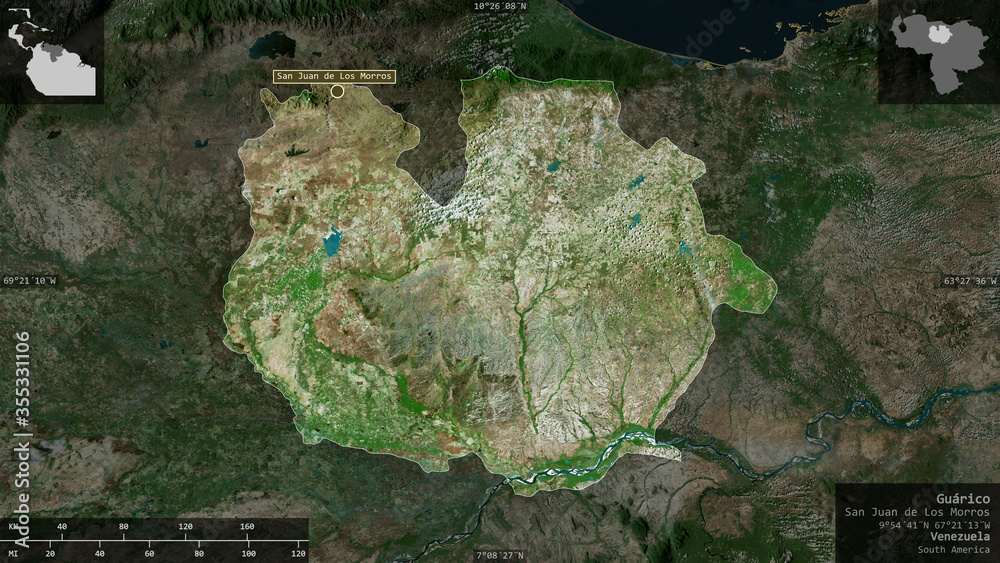Viewport: 1000px width, 563px height.
Task: Select the longitude text 63°27'36"W
Action: pos(970,281)
